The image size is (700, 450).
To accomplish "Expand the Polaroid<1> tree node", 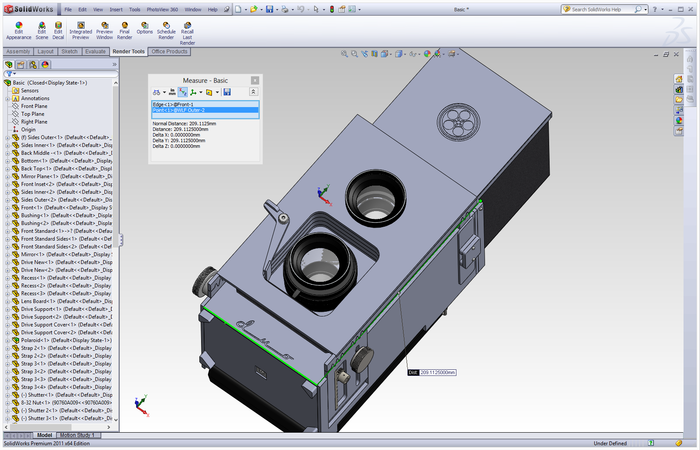I will coord(8,340).
